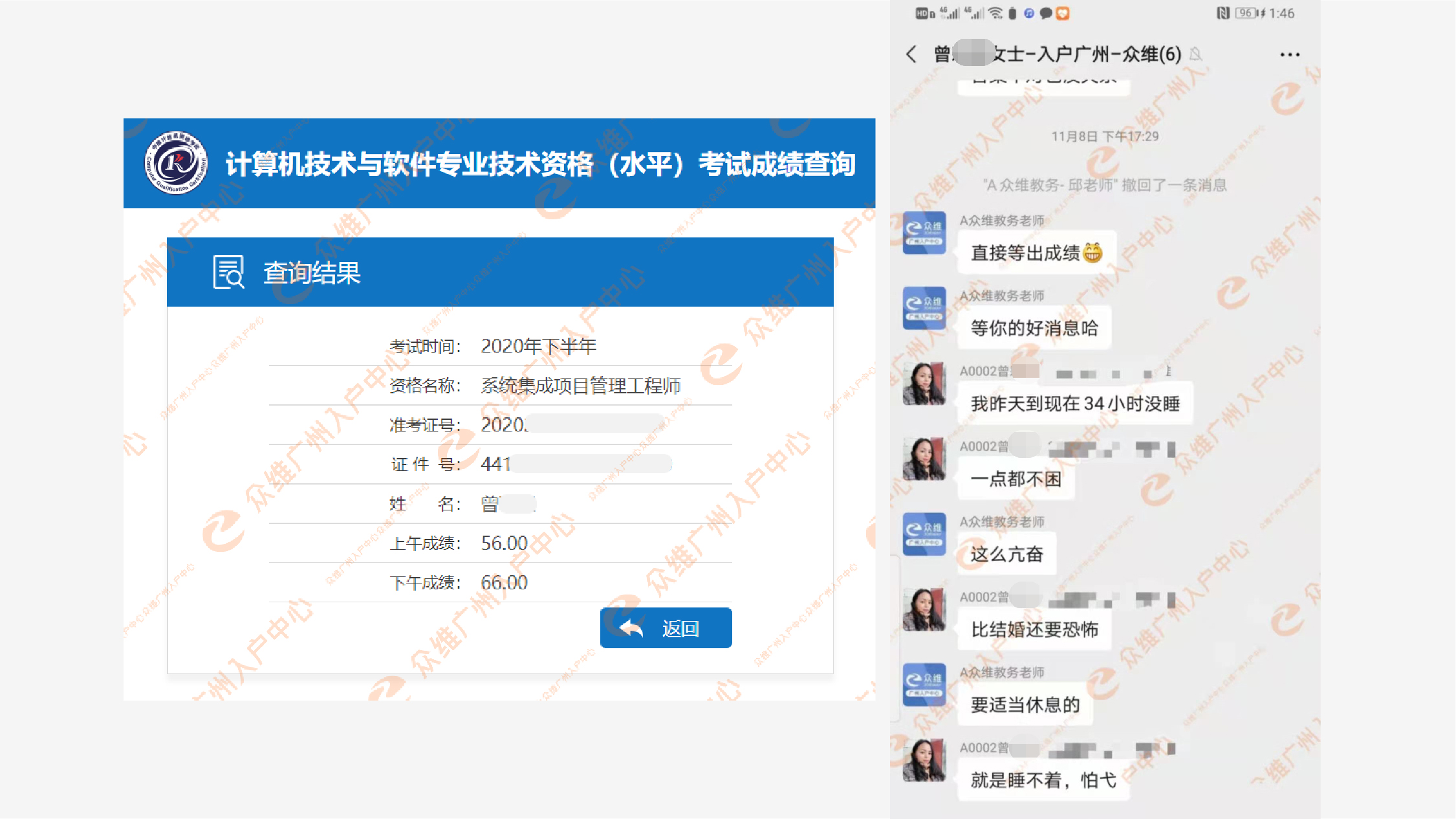The width and height of the screenshot is (1456, 819).
Task: Tap the 众维 avatar beside 要适当休息的
Action: [924, 685]
